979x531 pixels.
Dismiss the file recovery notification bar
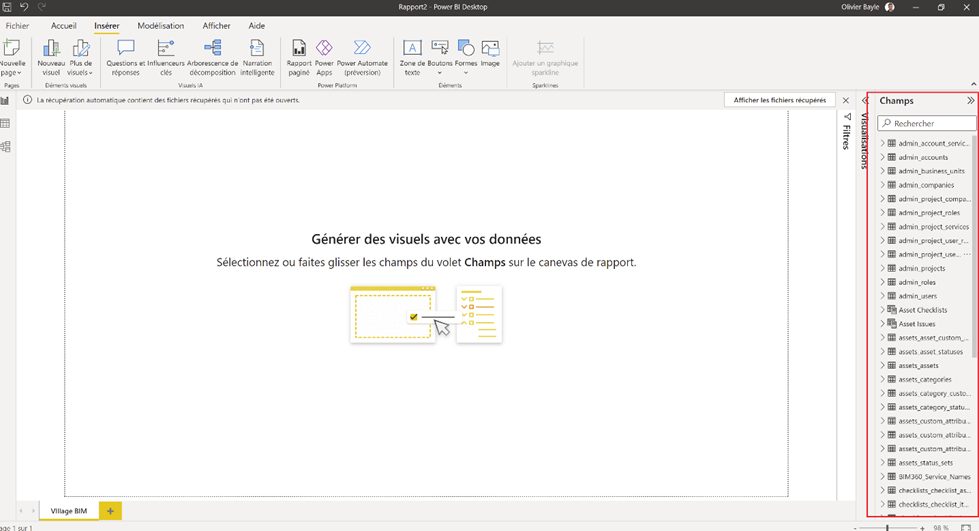846,100
